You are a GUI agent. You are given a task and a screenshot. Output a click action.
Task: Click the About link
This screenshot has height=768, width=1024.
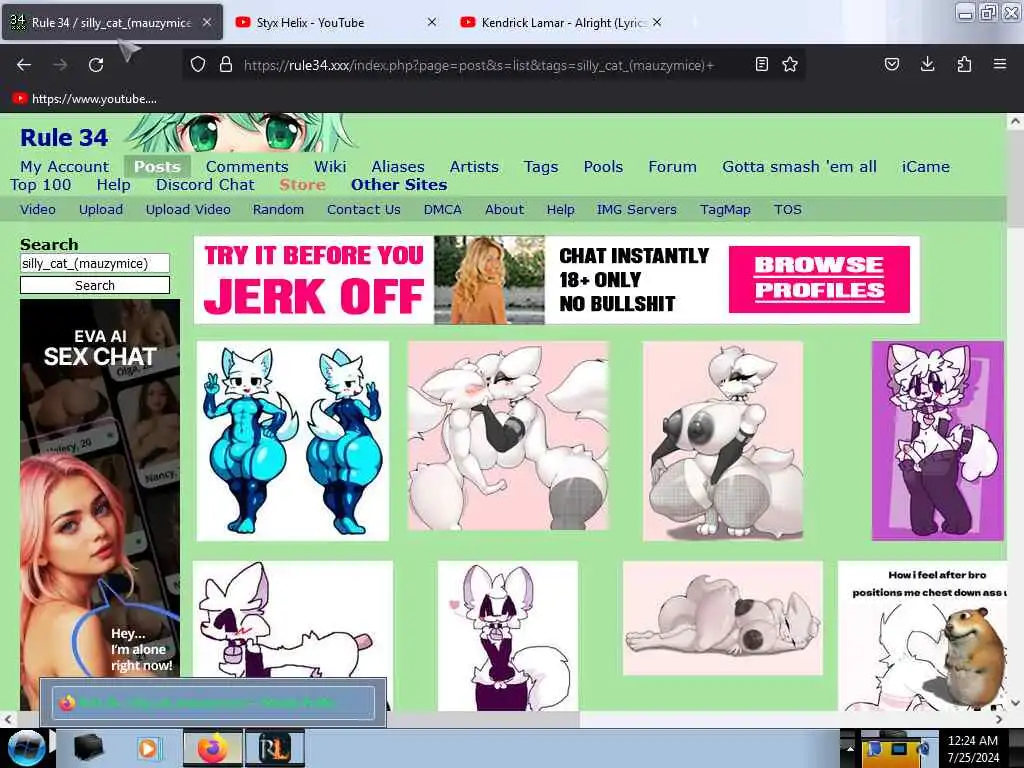pyautogui.click(x=504, y=210)
